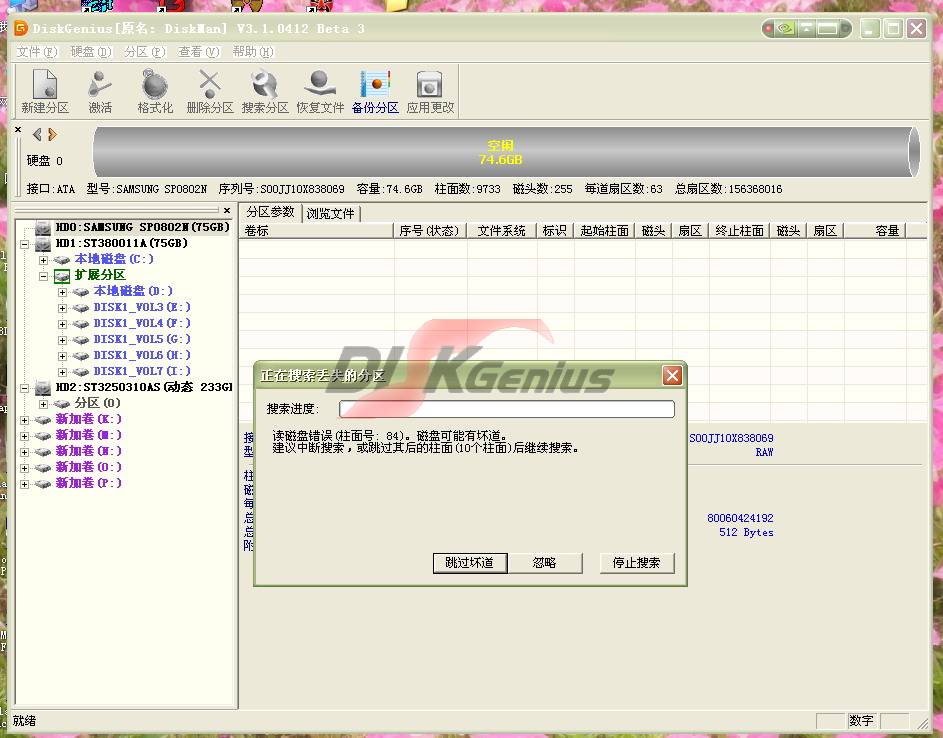Click the HD1 ST380011A disk icon in tree
Viewport: 943px width, 738px height.
coord(43,244)
